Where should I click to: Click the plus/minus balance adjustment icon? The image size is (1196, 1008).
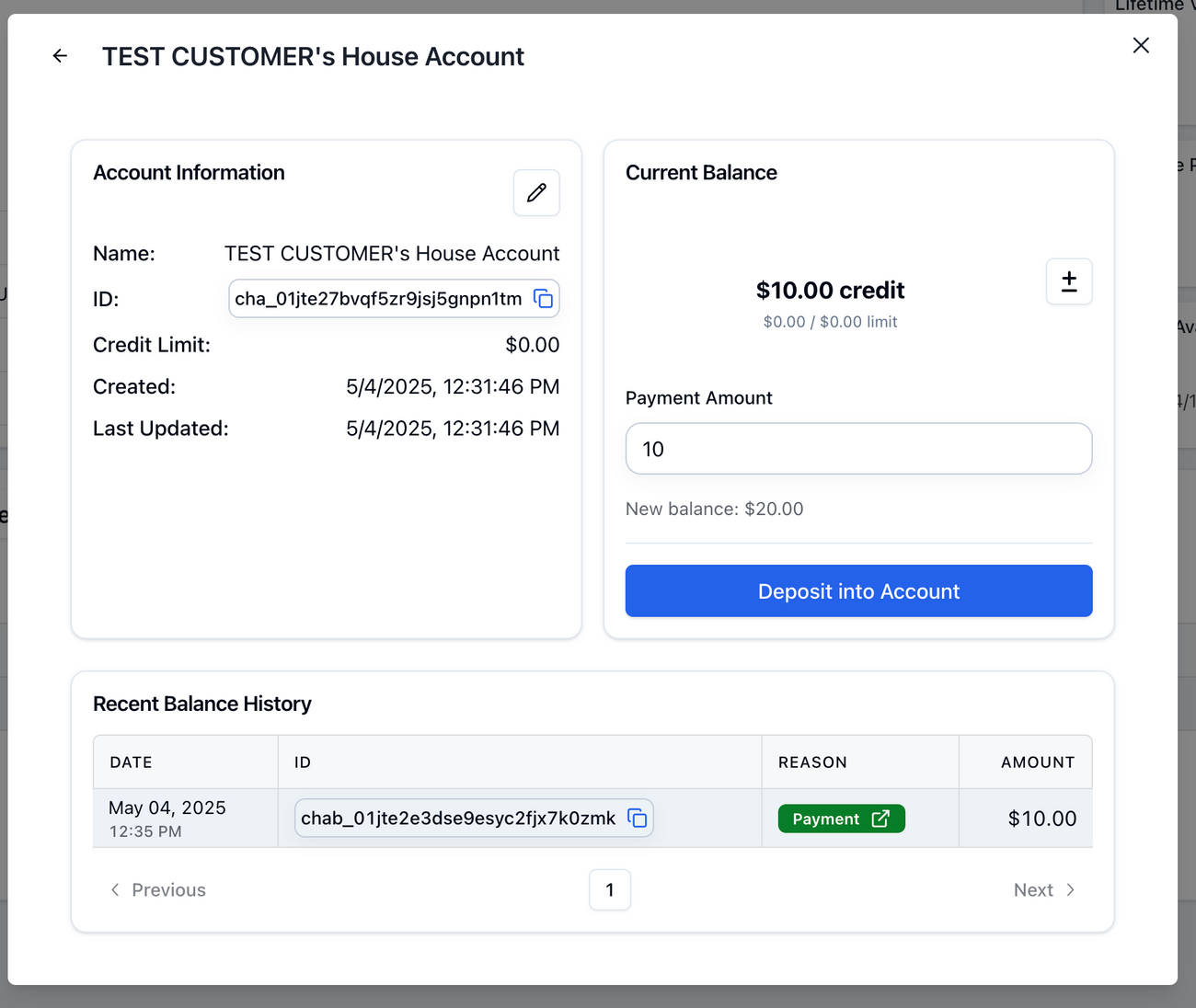tap(1069, 281)
